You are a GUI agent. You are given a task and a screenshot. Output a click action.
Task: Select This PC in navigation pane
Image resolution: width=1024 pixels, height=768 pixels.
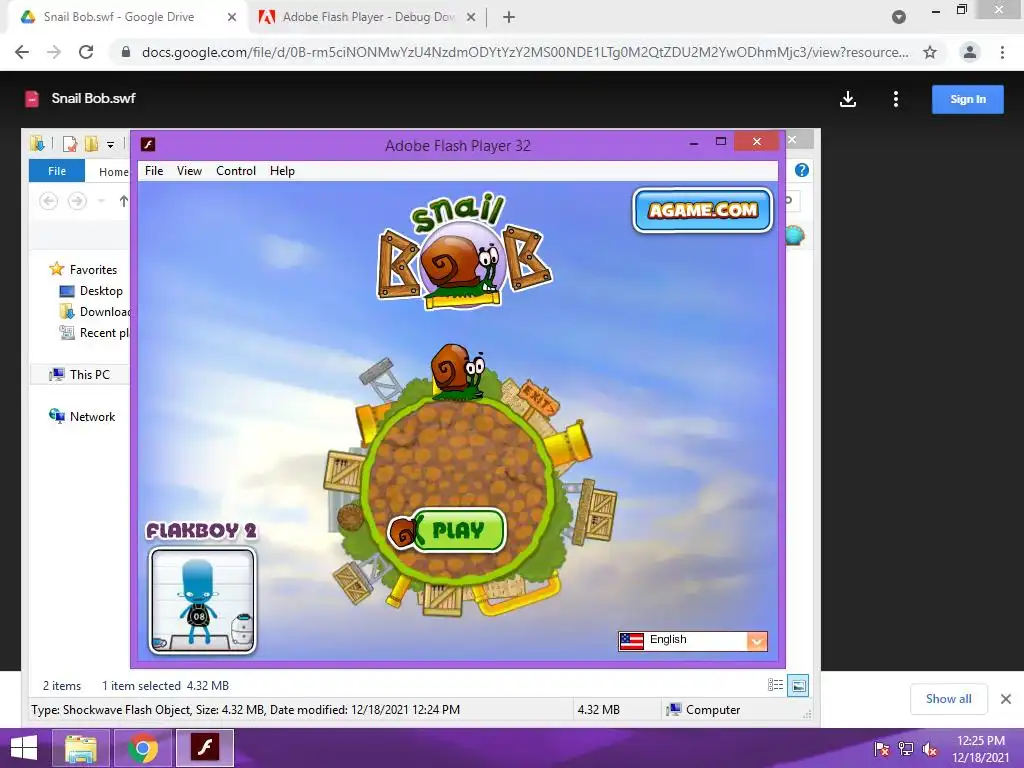80,375
